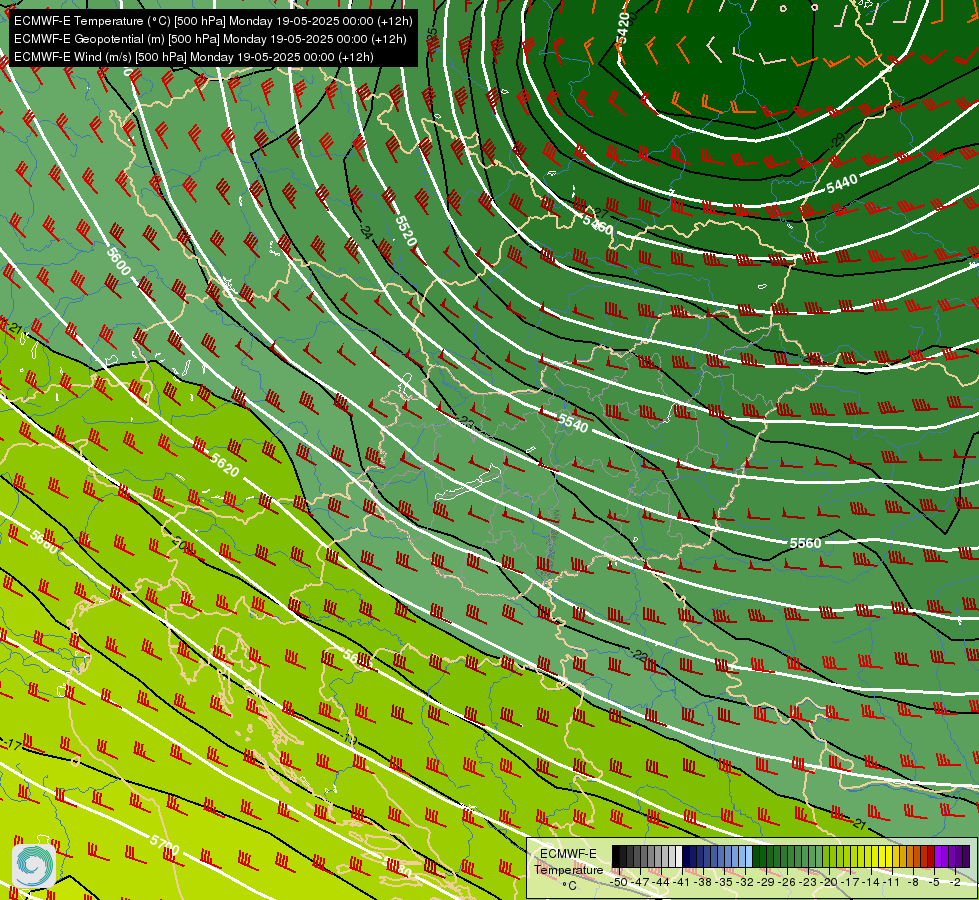This screenshot has width=979, height=900.
Task: Click the -26 tick label in the legend
Action: pos(787,882)
